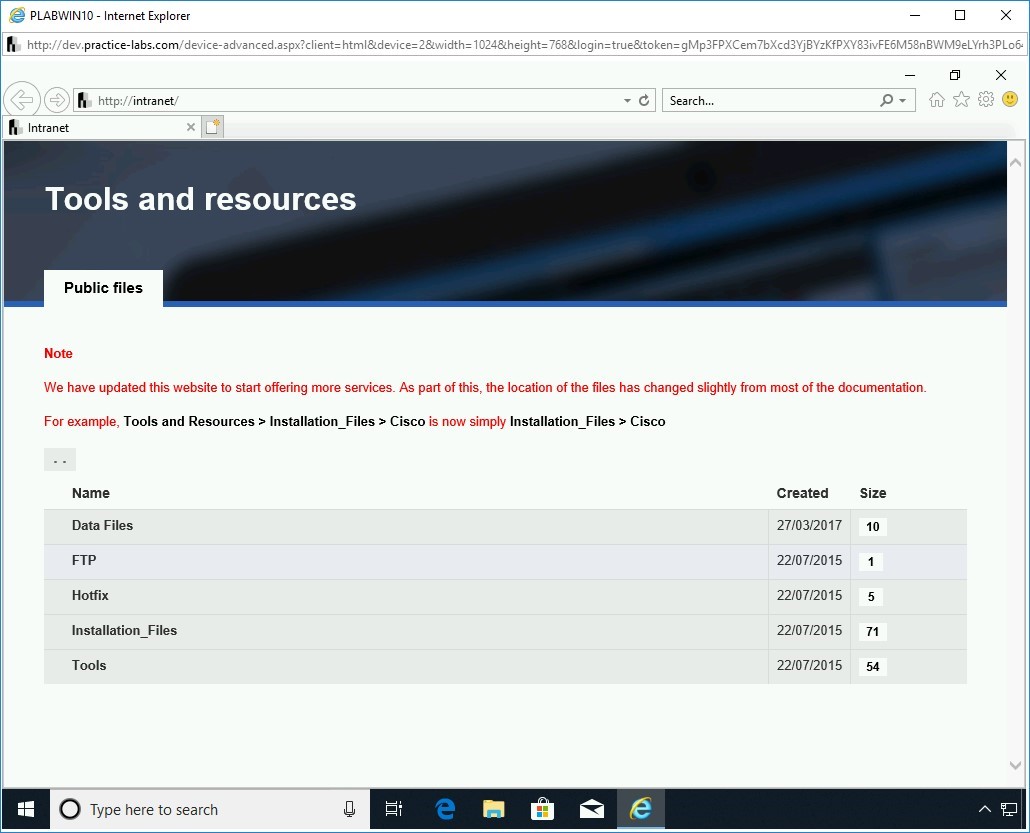Go up a directory with the ".." button
The image size is (1030, 833).
coord(59,459)
